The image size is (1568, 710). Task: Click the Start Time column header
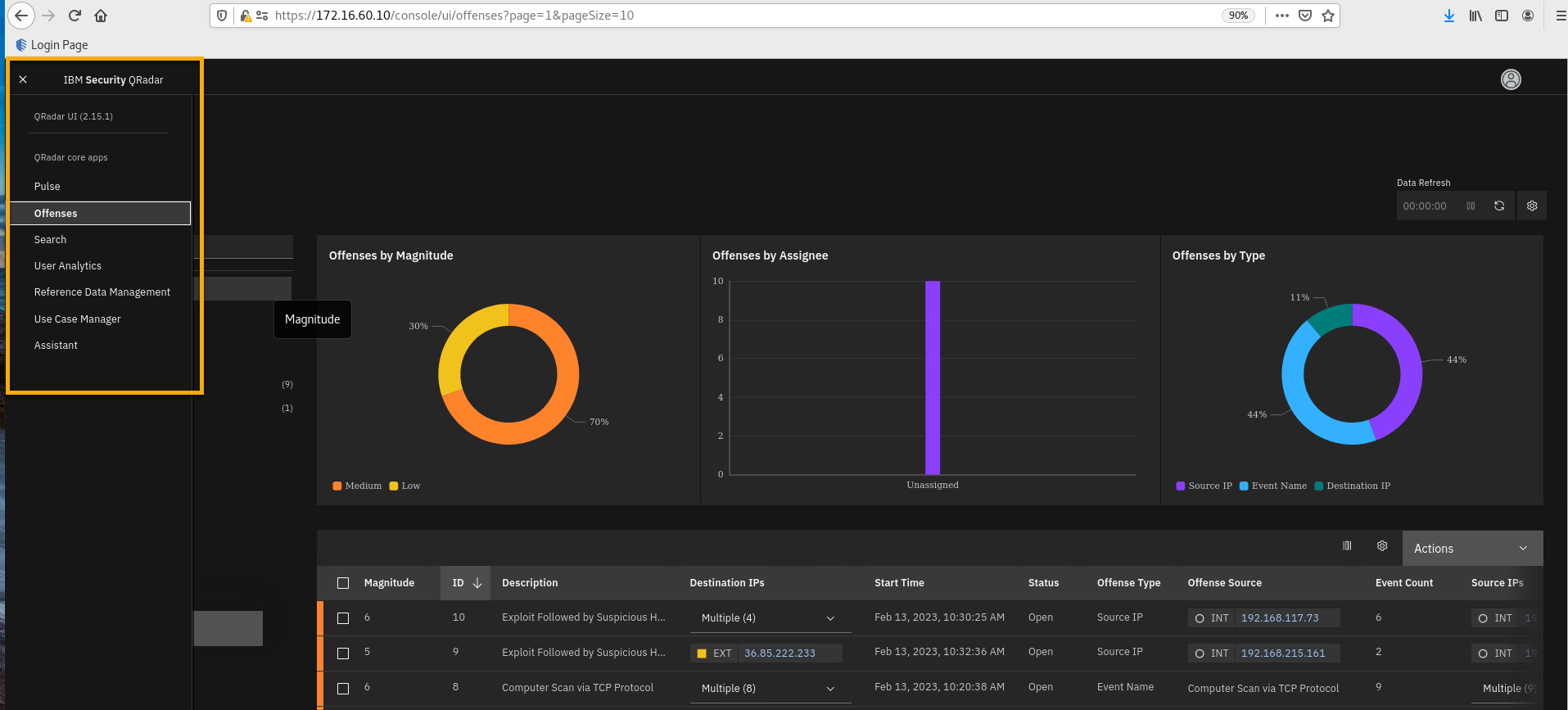(899, 583)
